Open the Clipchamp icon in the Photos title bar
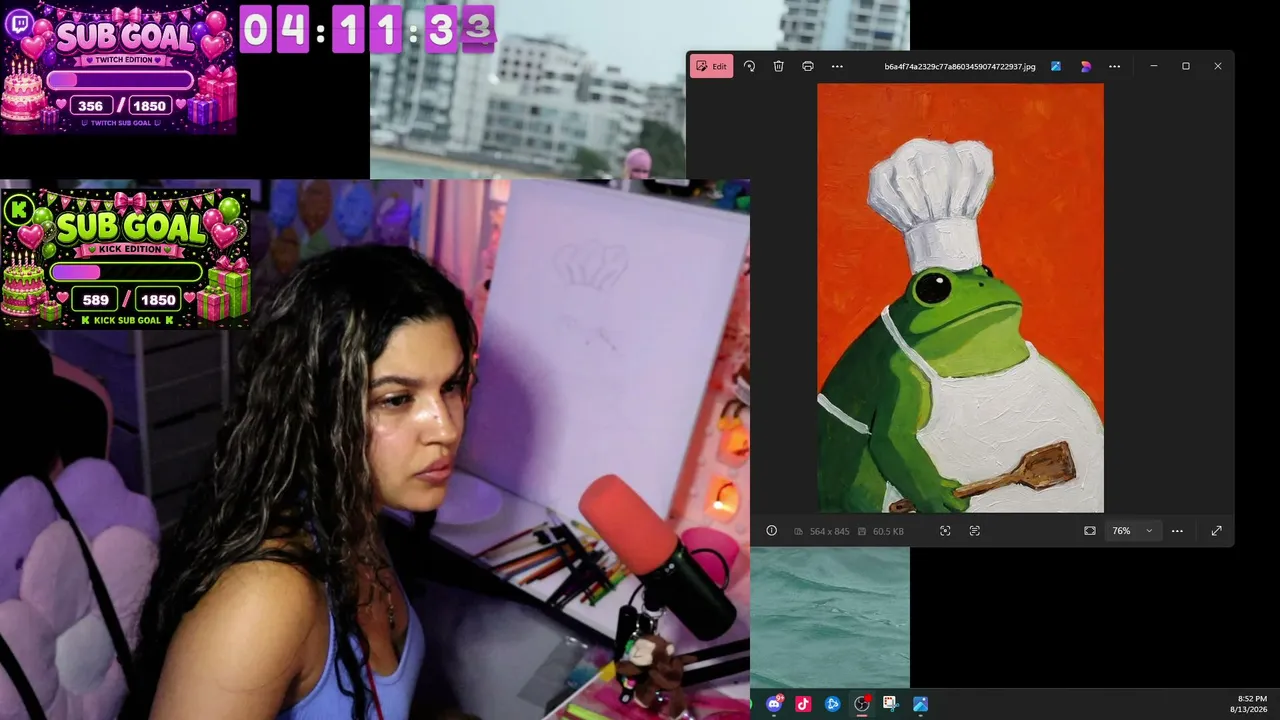Viewport: 1280px width, 720px height. pos(1085,66)
